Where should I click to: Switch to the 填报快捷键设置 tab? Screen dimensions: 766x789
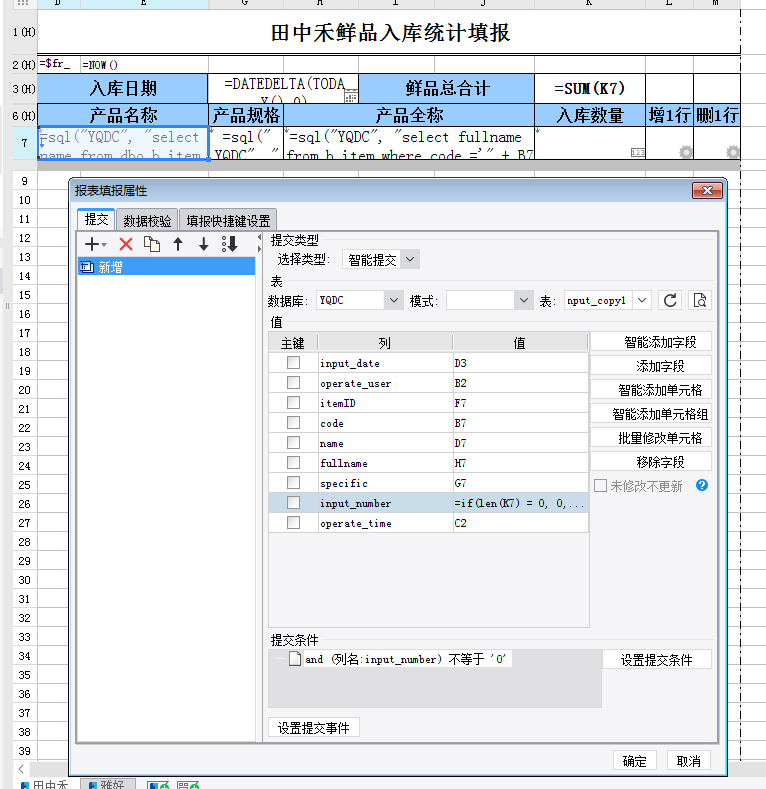[x=228, y=220]
